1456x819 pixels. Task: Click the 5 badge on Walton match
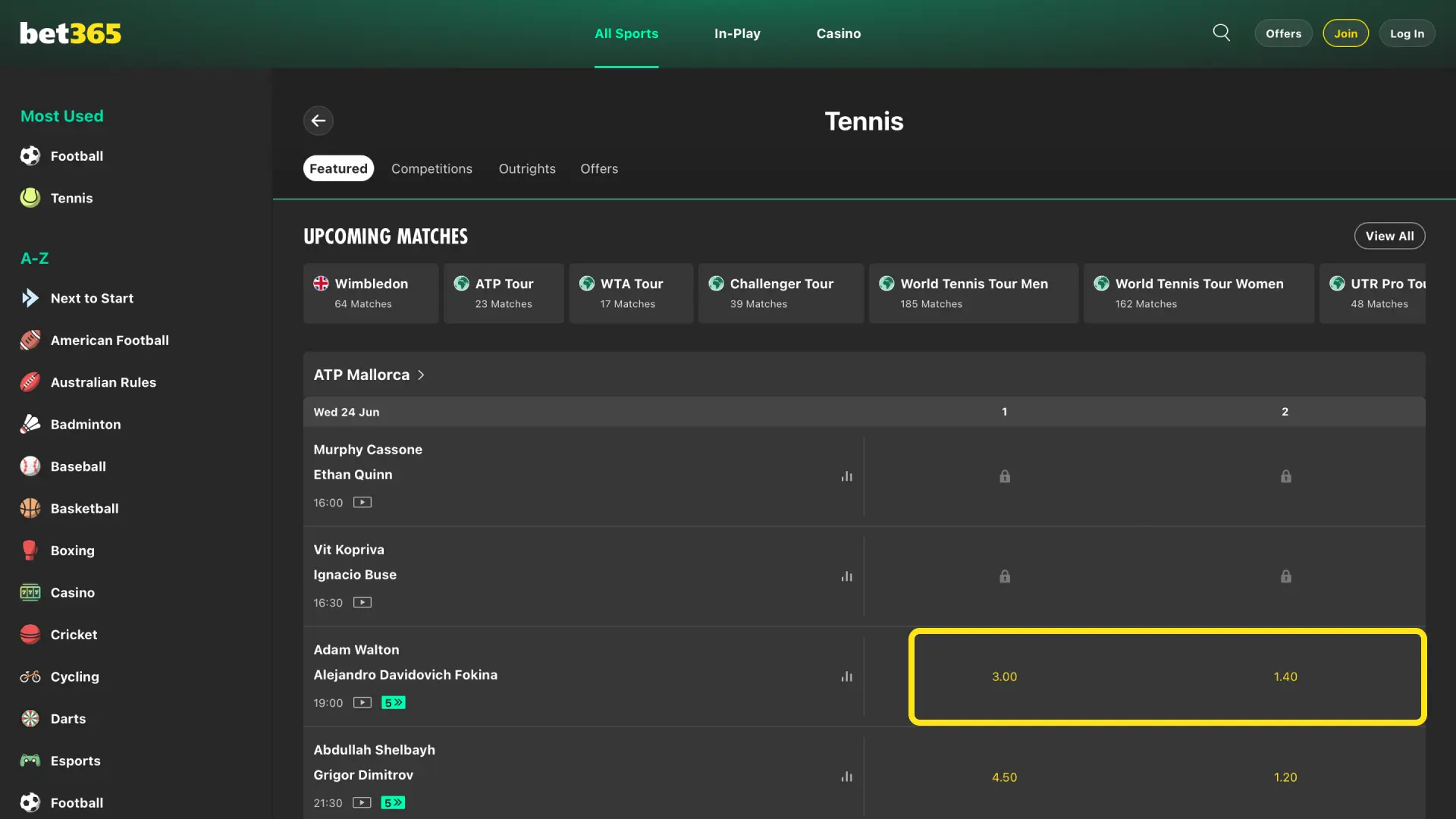pyautogui.click(x=394, y=702)
